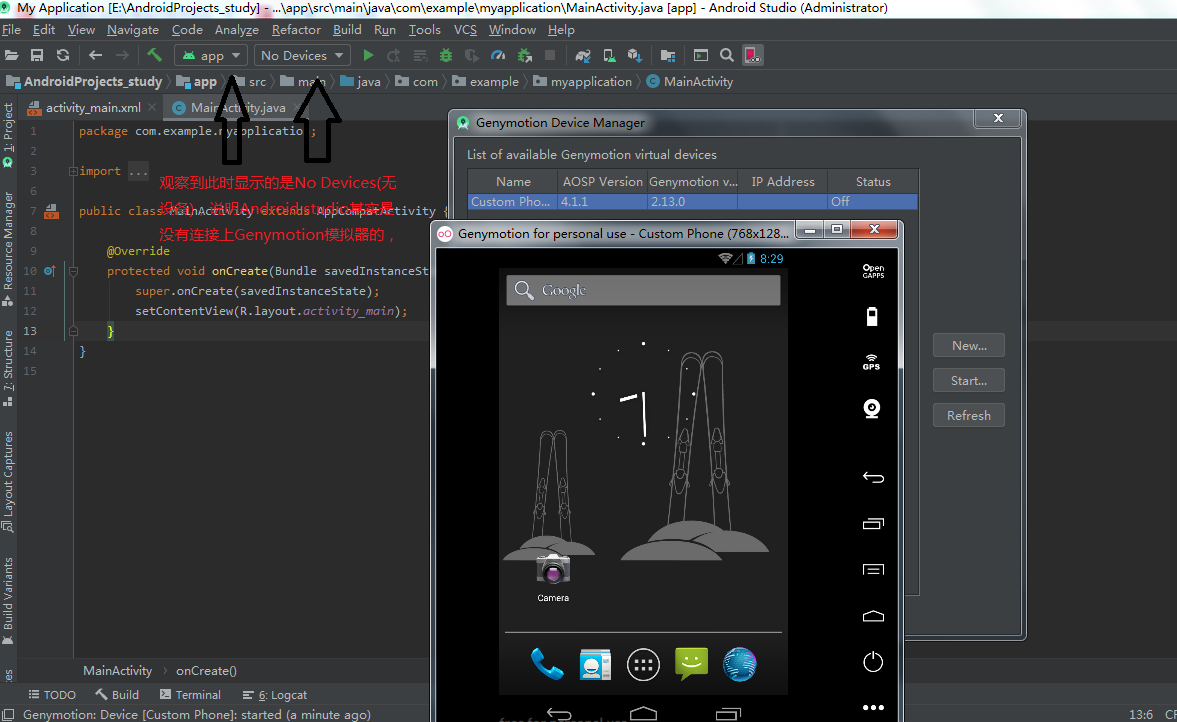Screen dimensions: 1177x722
Task: Click the override gutter icon at line 10
Action: (x=50, y=270)
